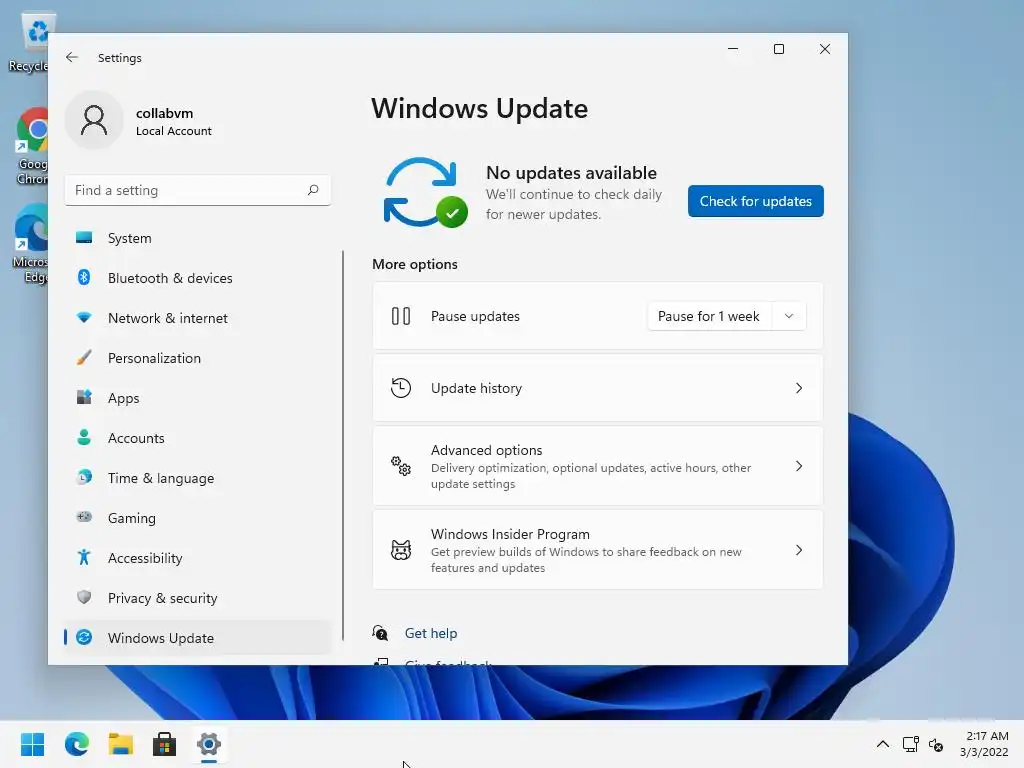Image resolution: width=1024 pixels, height=768 pixels.
Task: Expand Update history chevron
Action: click(799, 388)
